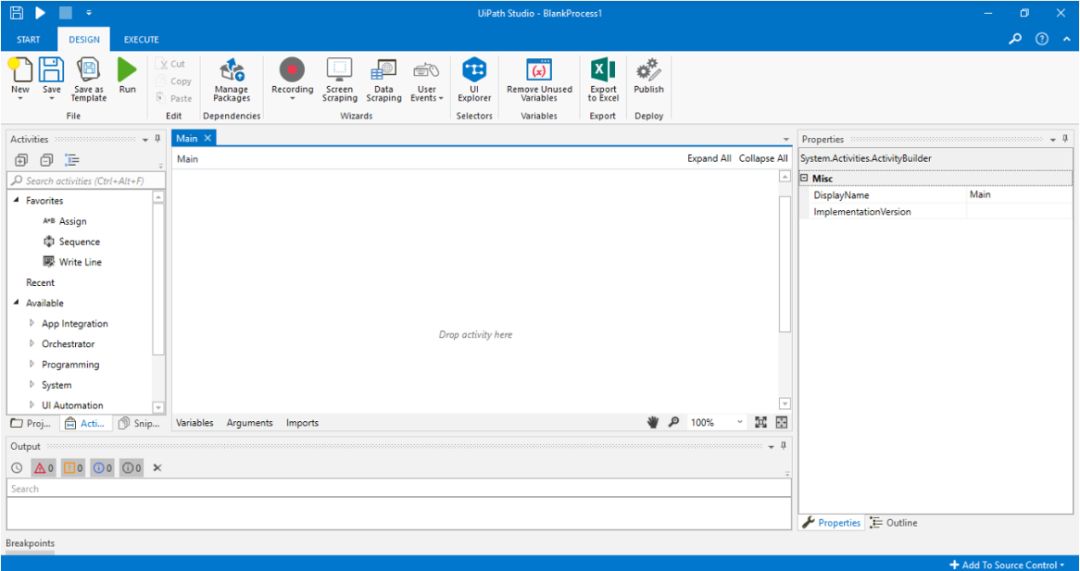
Task: Click the New file icon
Action: pos(20,70)
